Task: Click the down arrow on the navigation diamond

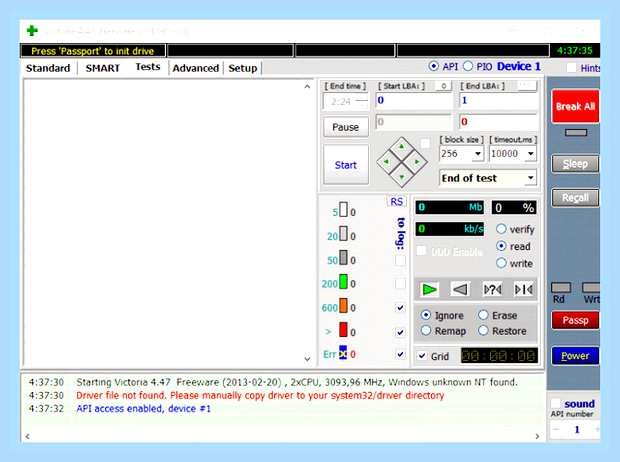Action: 402,177
